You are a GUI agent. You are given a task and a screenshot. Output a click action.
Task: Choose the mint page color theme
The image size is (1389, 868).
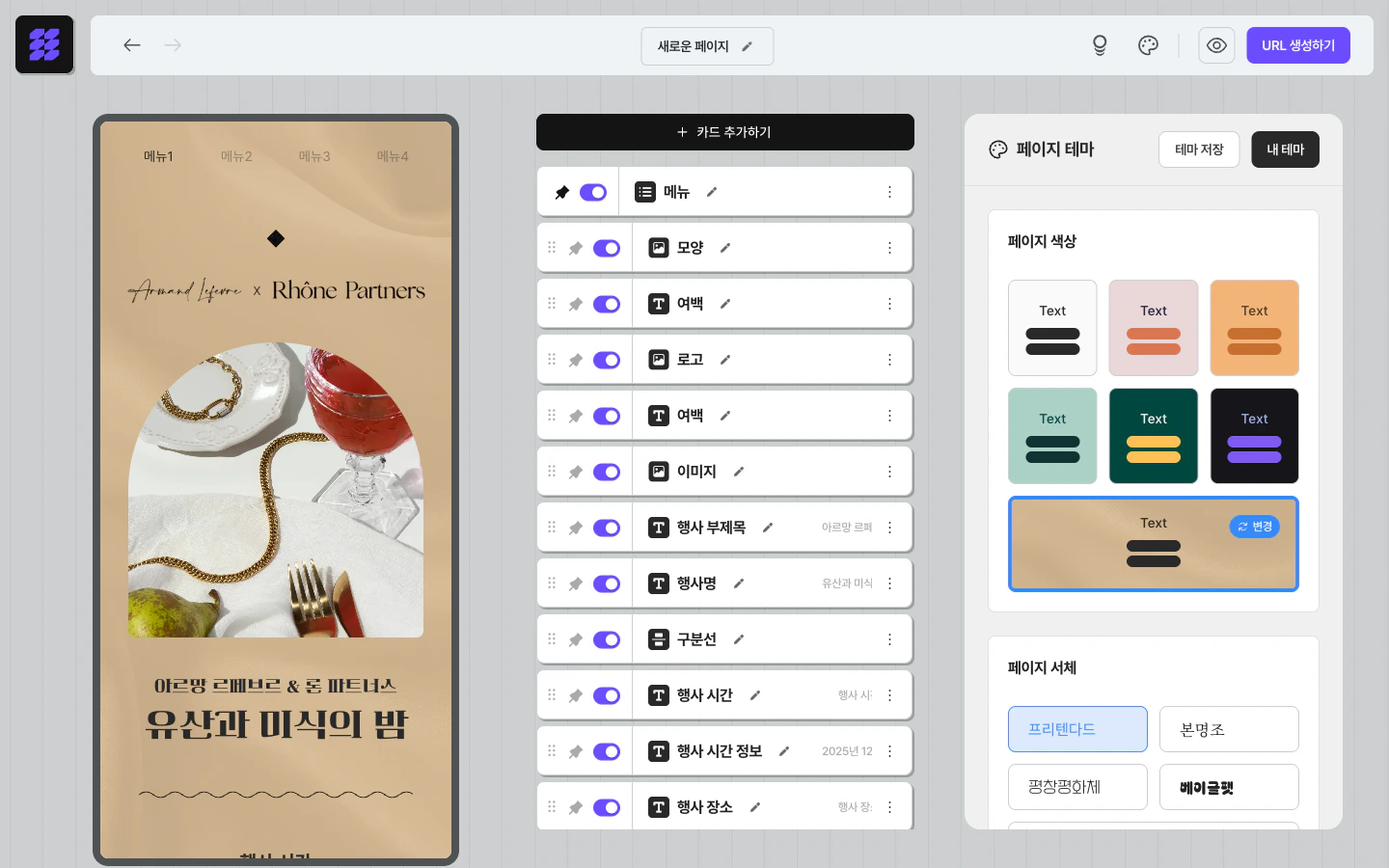pyautogui.click(x=1052, y=436)
